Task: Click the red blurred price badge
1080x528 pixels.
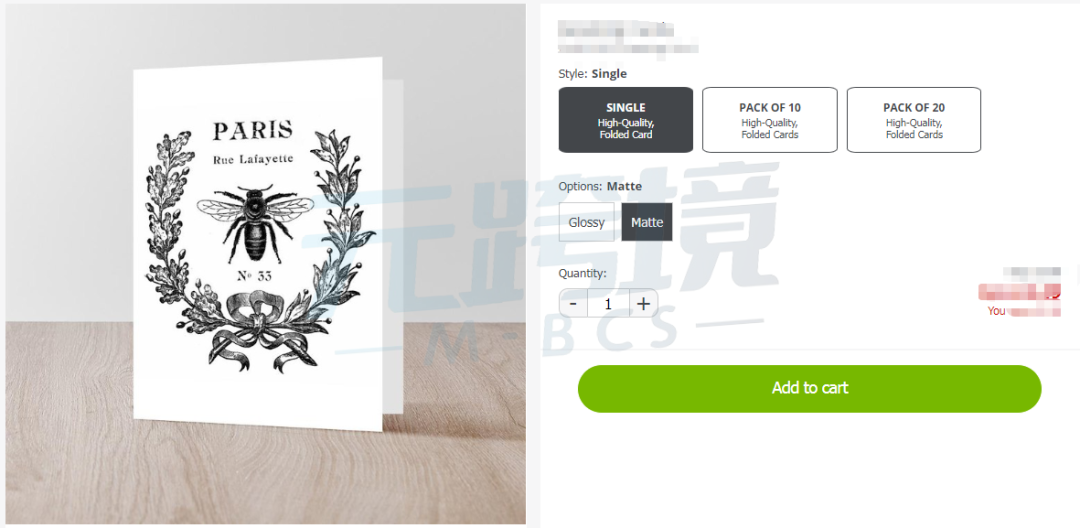Action: (x=1019, y=291)
